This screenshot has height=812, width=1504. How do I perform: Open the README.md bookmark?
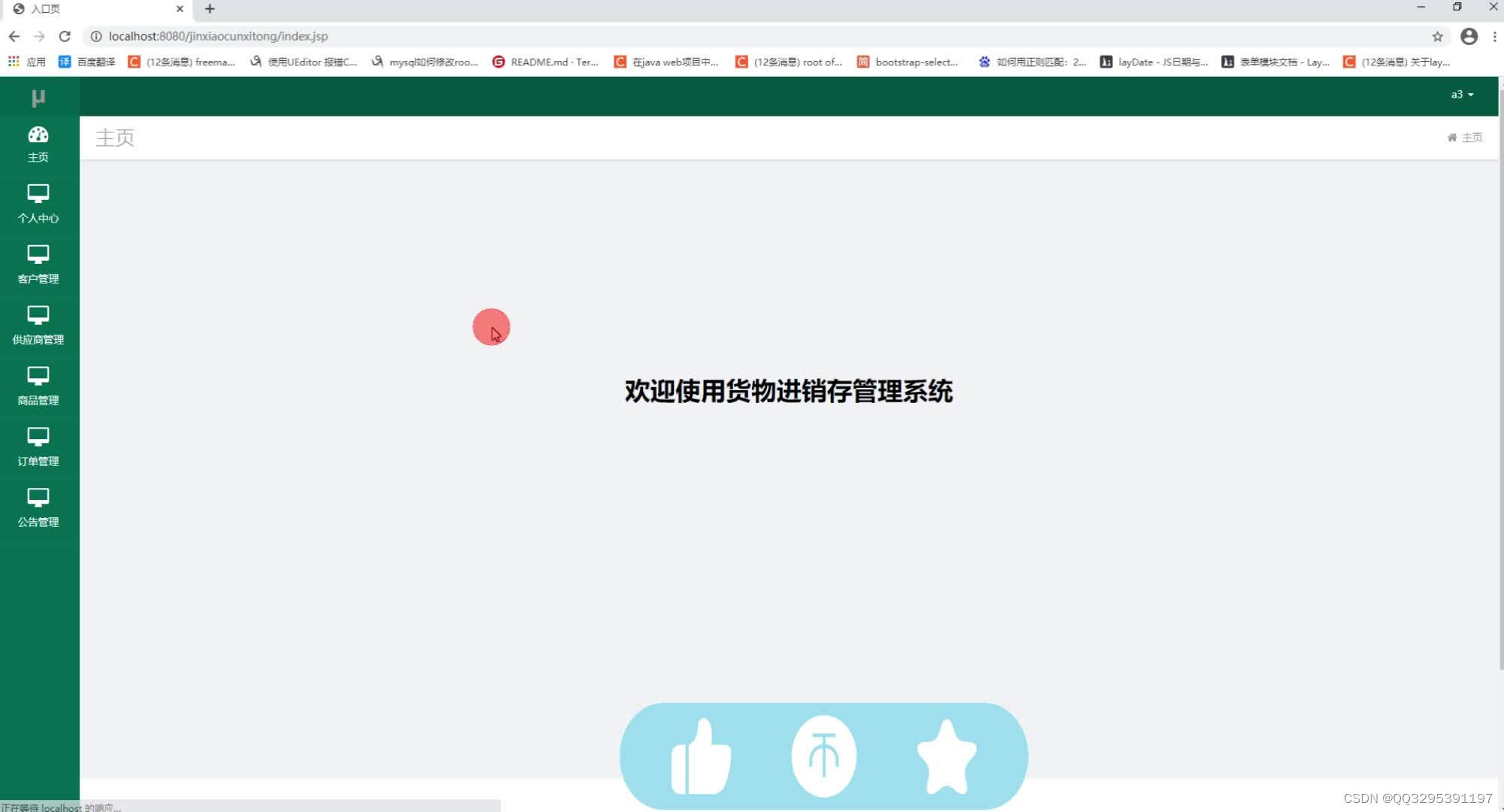(546, 62)
